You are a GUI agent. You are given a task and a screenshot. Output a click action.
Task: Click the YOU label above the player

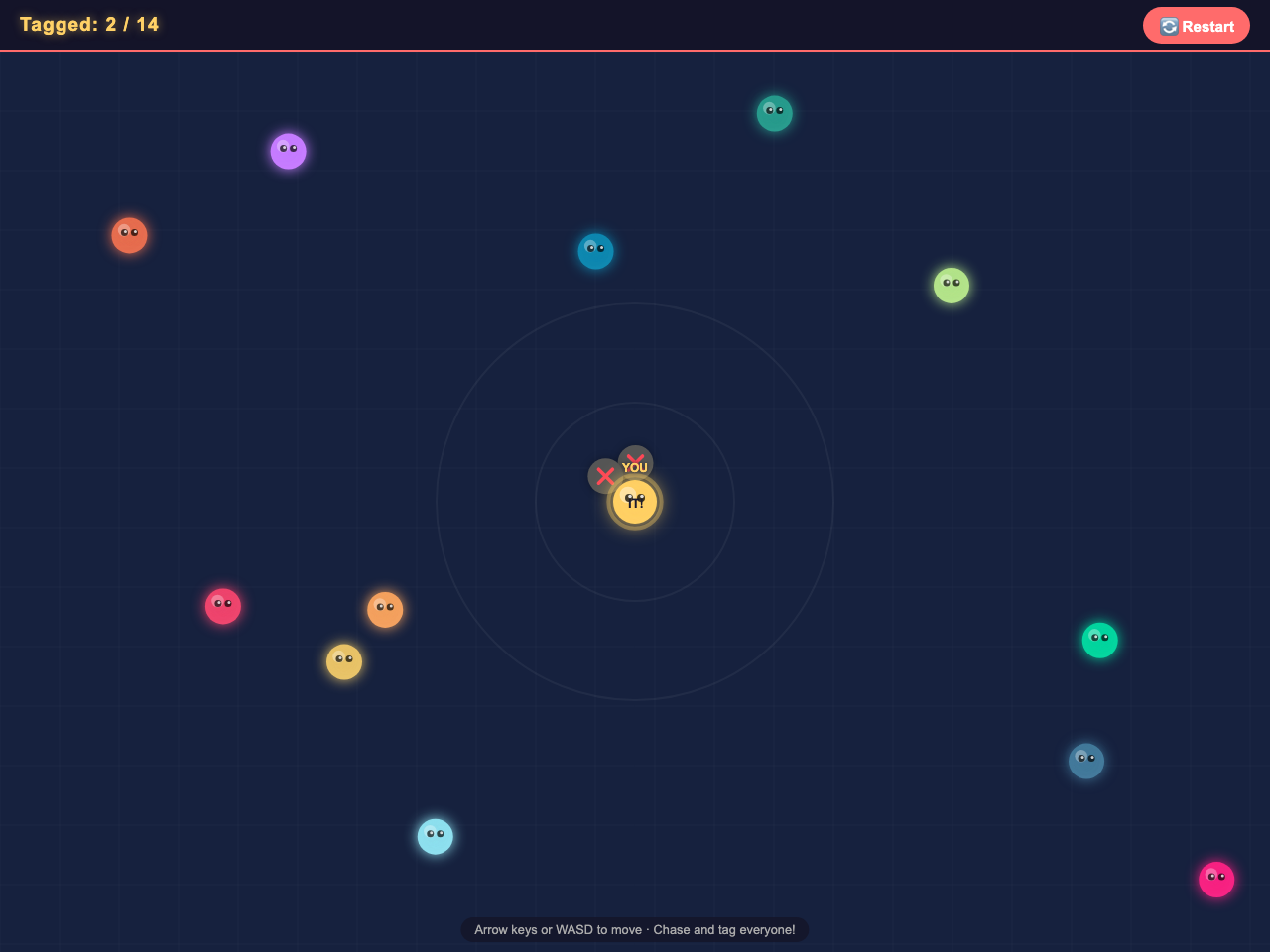[635, 468]
